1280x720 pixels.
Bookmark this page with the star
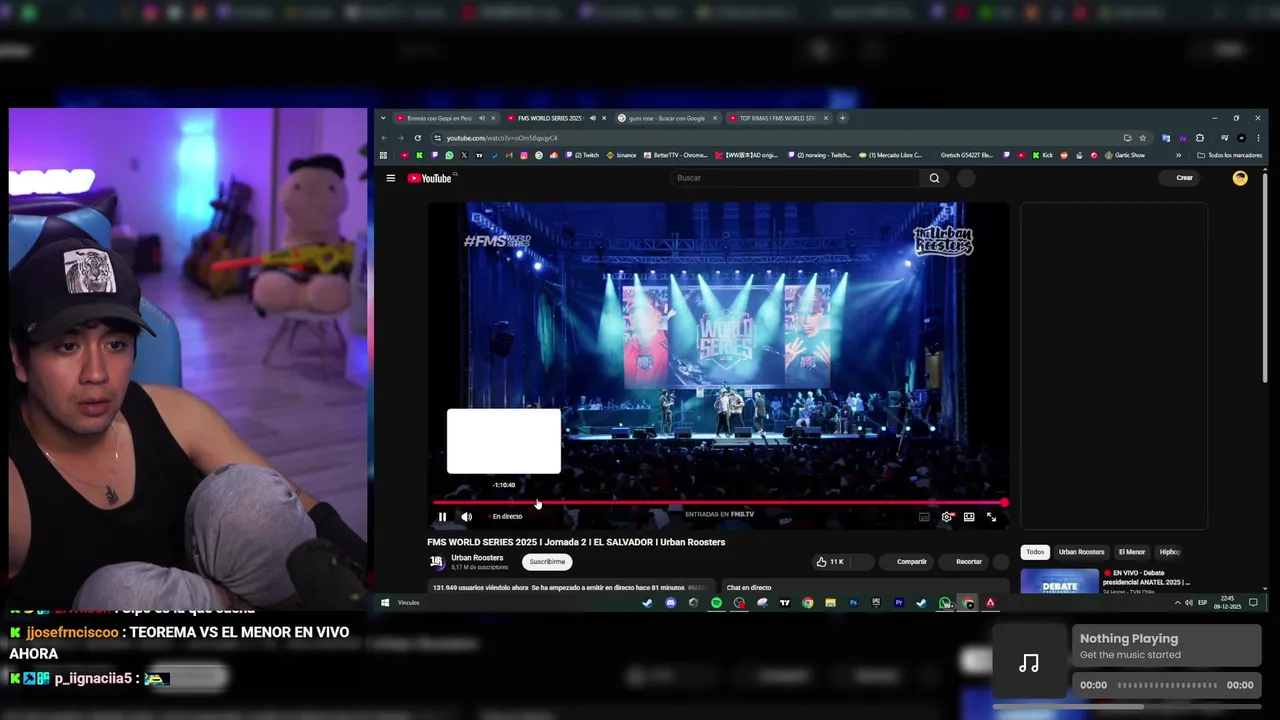[x=1142, y=138]
